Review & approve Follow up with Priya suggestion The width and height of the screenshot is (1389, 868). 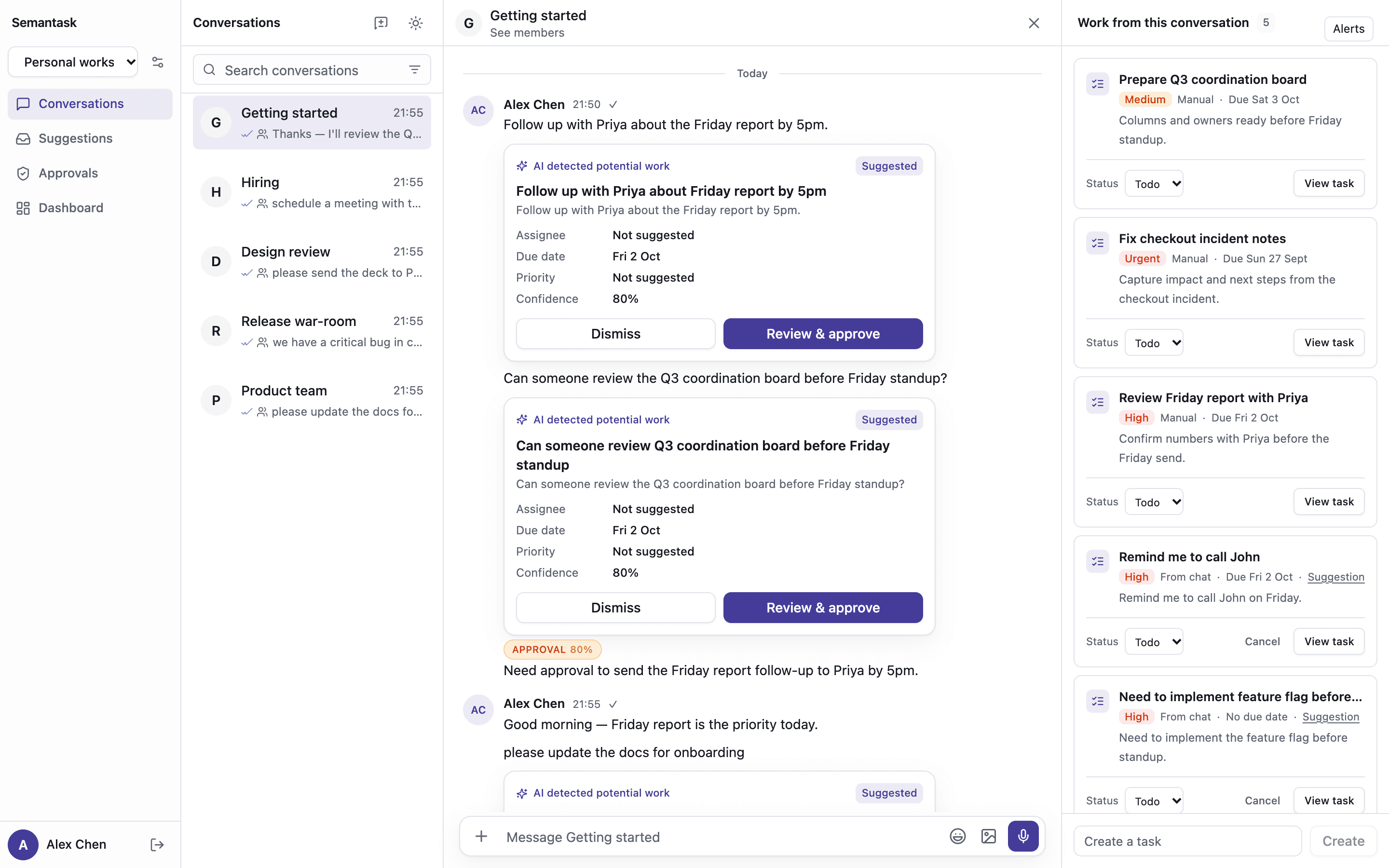[x=822, y=334]
